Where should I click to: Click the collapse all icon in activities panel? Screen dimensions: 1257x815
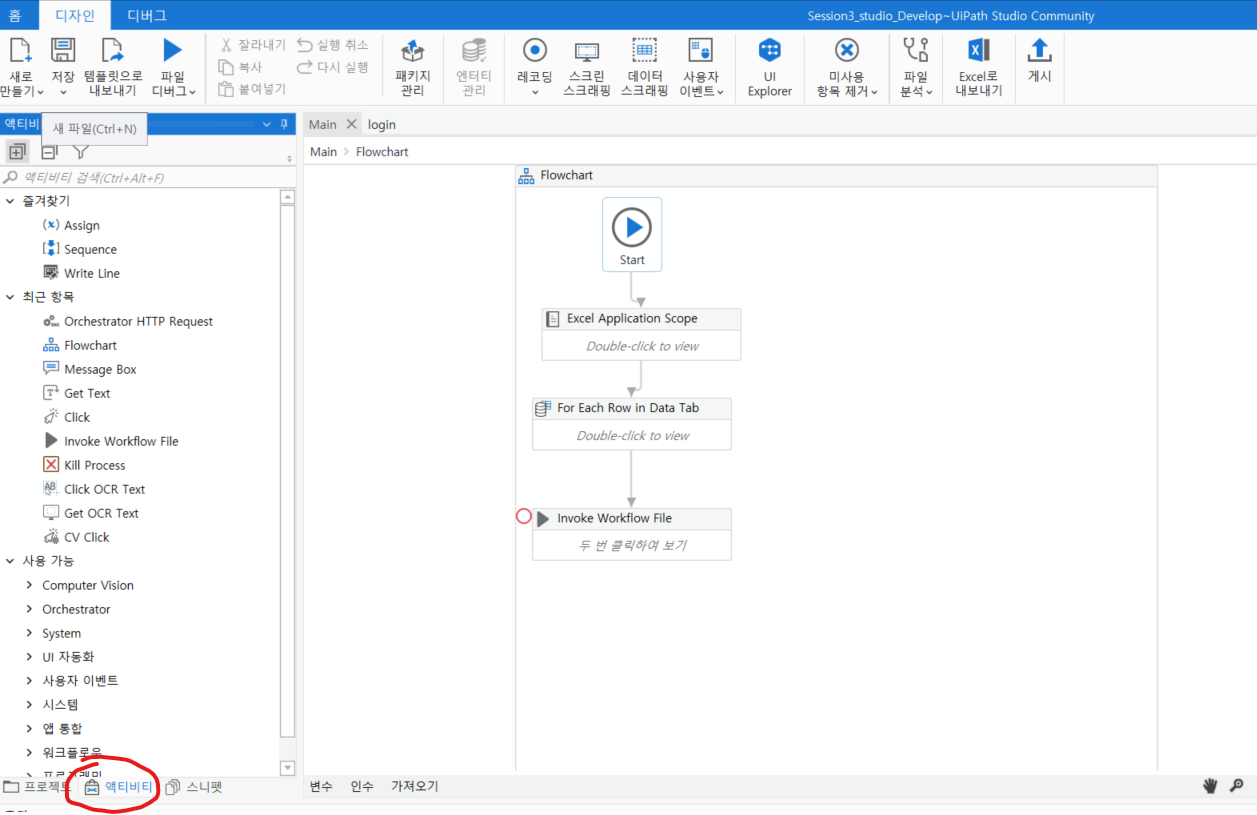[48, 152]
